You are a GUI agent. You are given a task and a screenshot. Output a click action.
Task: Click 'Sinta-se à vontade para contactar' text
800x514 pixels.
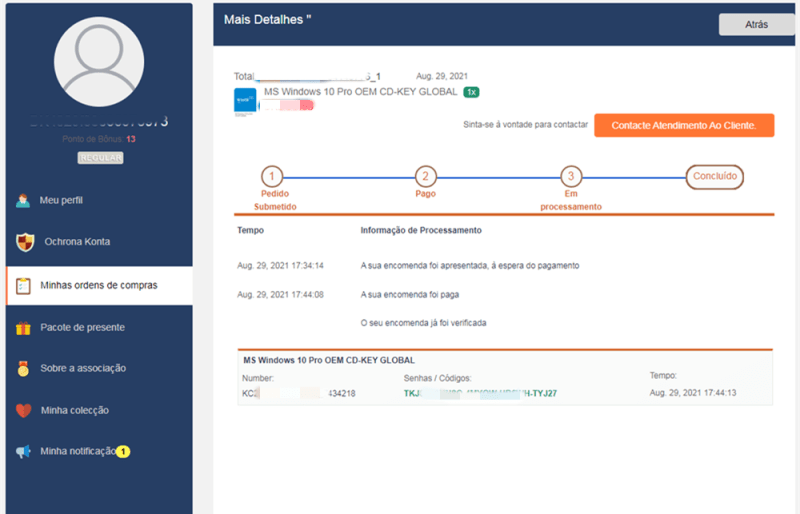point(526,125)
